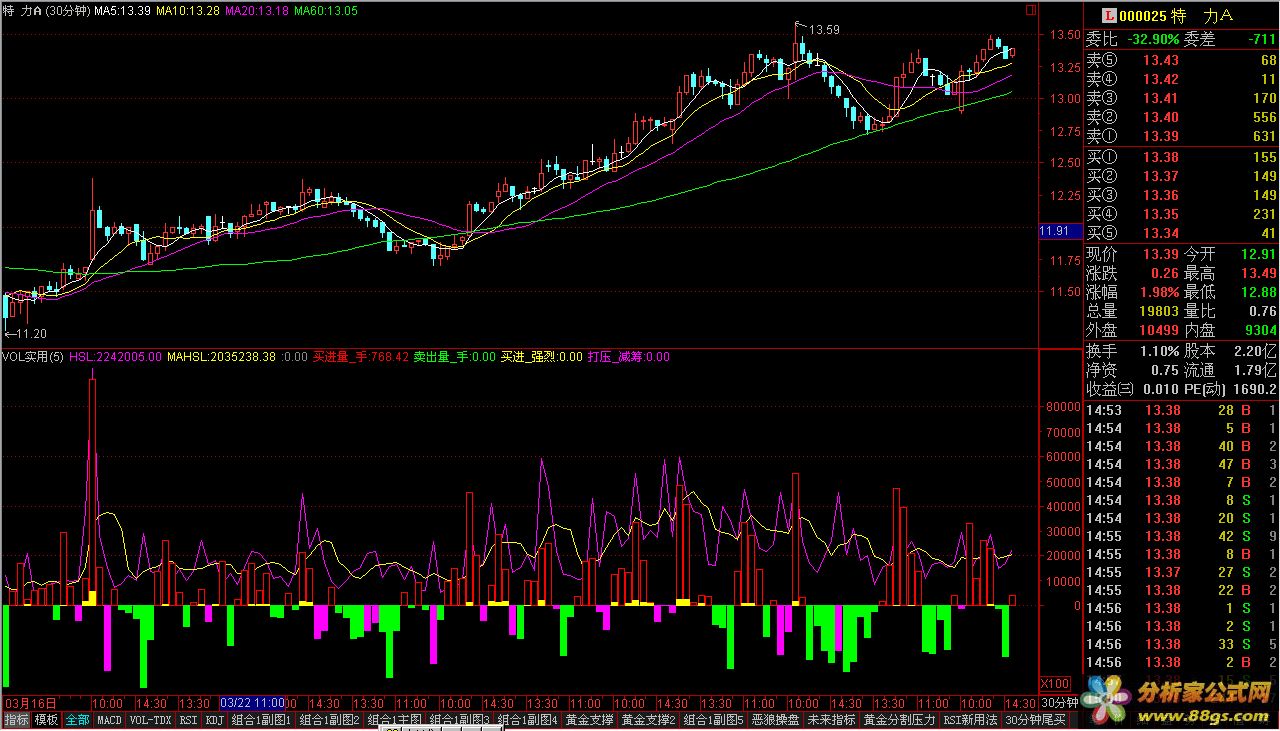Open the 指标 tab
Viewport: 1280px width, 731px height.
pyautogui.click(x=16, y=719)
